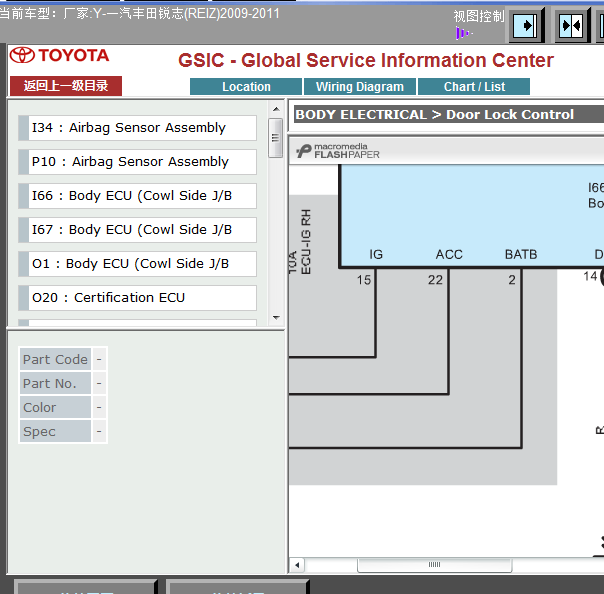Select I66 : Body ECU item
Viewport: 604px width, 594px height.
[137, 196]
